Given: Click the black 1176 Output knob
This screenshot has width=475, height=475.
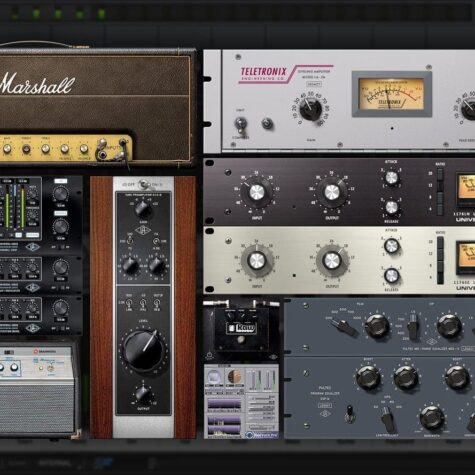Looking at the screenshot, I should point(332,193).
